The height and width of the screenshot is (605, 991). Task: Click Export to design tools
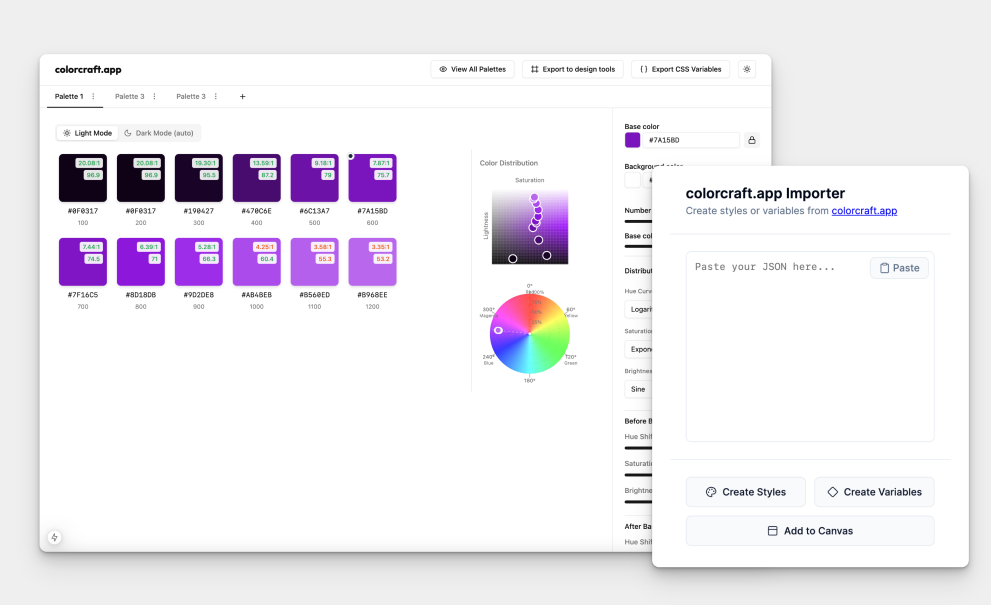[x=573, y=69]
